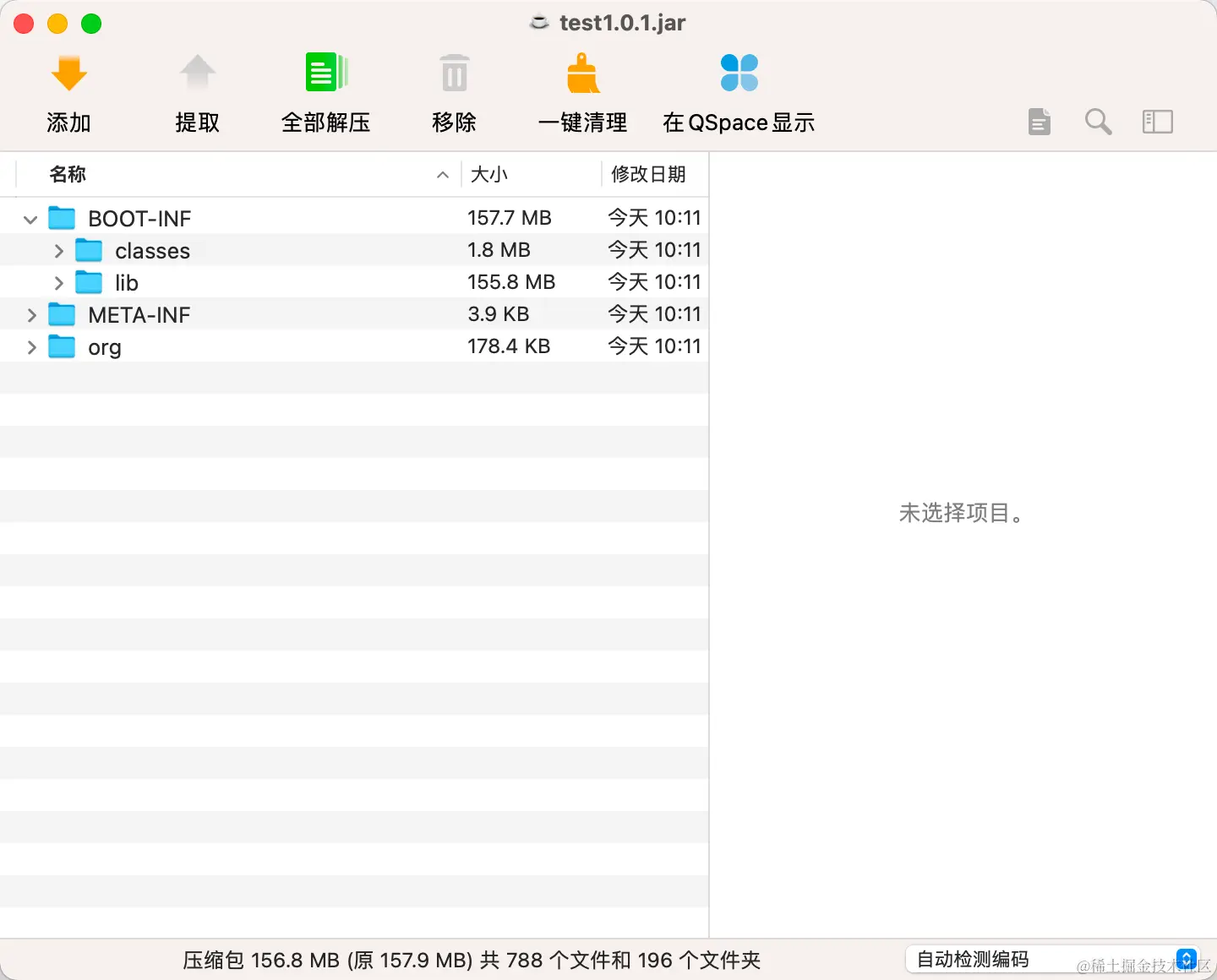This screenshot has width=1217, height=980.
Task: Select the classes row name
Action: (153, 251)
